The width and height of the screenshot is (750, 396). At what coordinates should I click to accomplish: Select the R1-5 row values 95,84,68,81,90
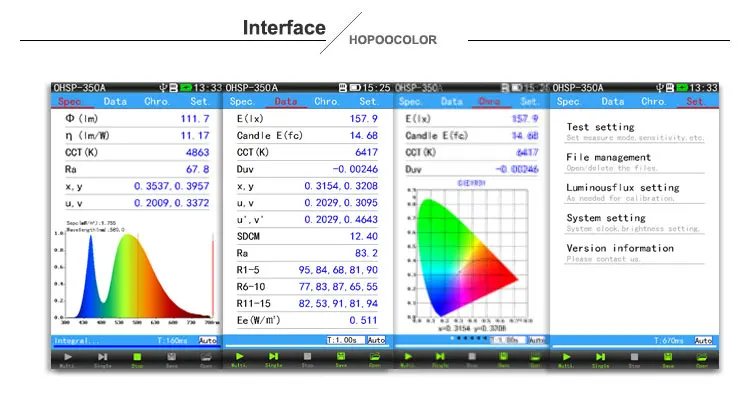coord(338,270)
